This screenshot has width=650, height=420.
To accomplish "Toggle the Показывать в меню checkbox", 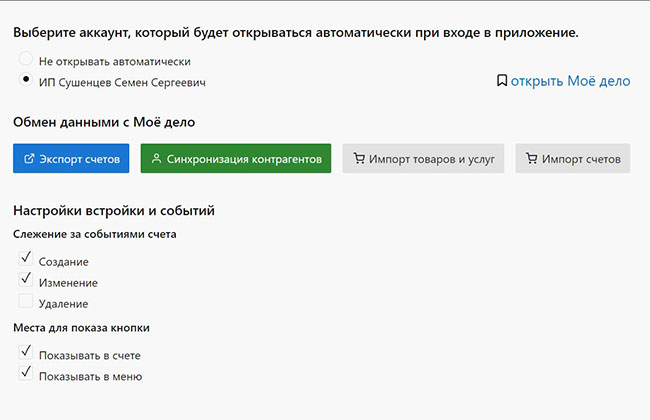I will (x=26, y=375).
